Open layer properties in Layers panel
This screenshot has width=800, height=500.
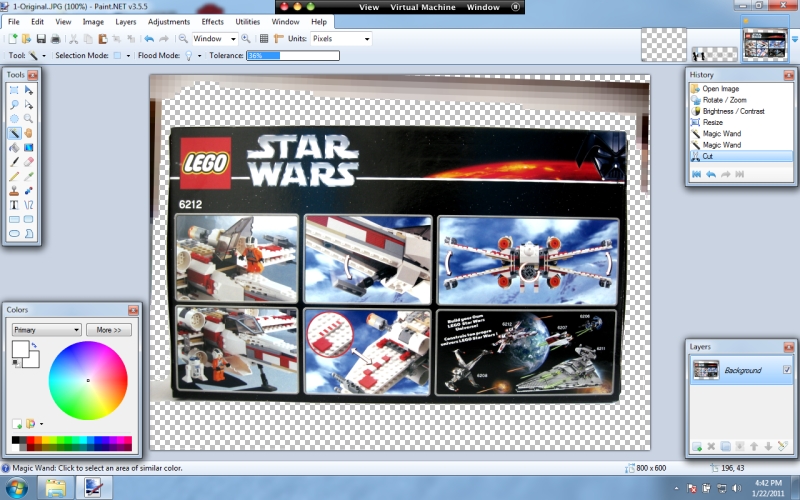pyautogui.click(x=783, y=447)
